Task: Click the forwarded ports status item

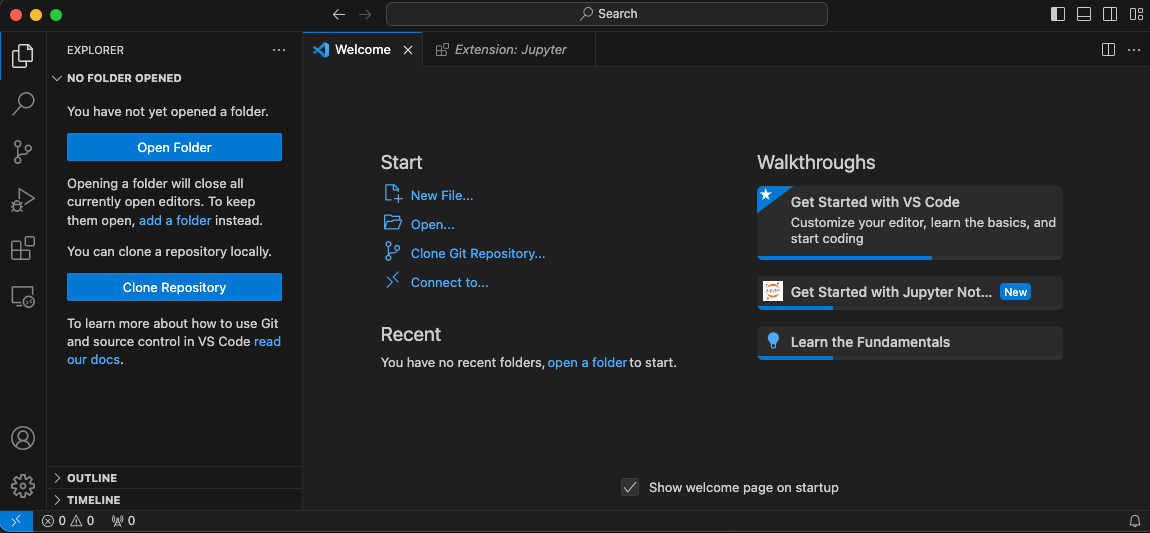Action: coord(123,521)
